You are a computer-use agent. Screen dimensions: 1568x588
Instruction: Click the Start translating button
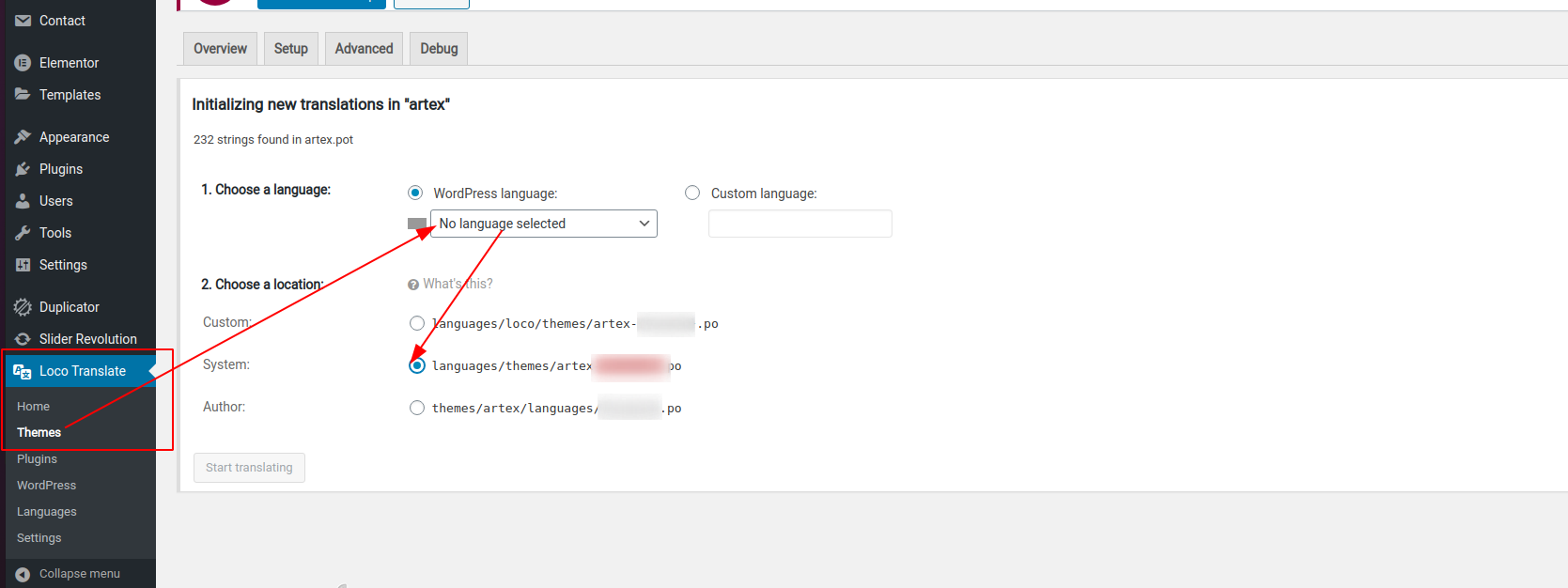pos(249,468)
